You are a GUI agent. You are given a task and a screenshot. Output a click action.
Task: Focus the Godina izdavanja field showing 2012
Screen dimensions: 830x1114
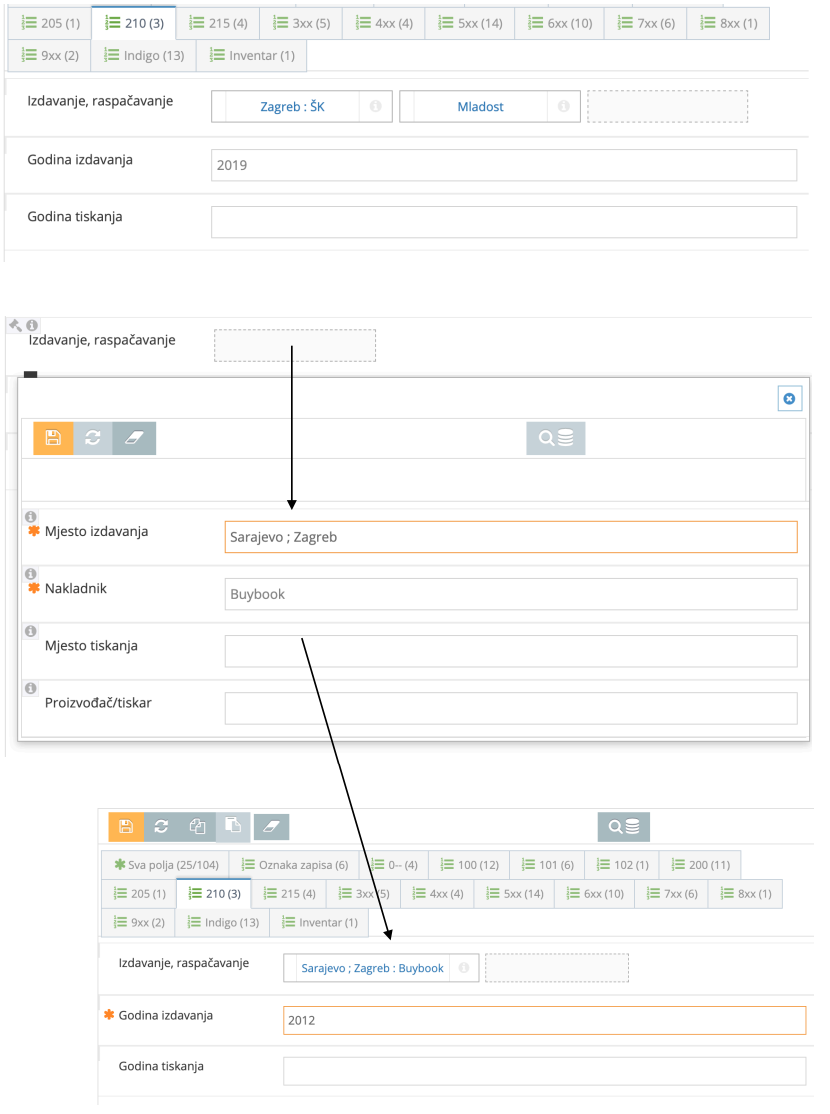[x=543, y=1021]
